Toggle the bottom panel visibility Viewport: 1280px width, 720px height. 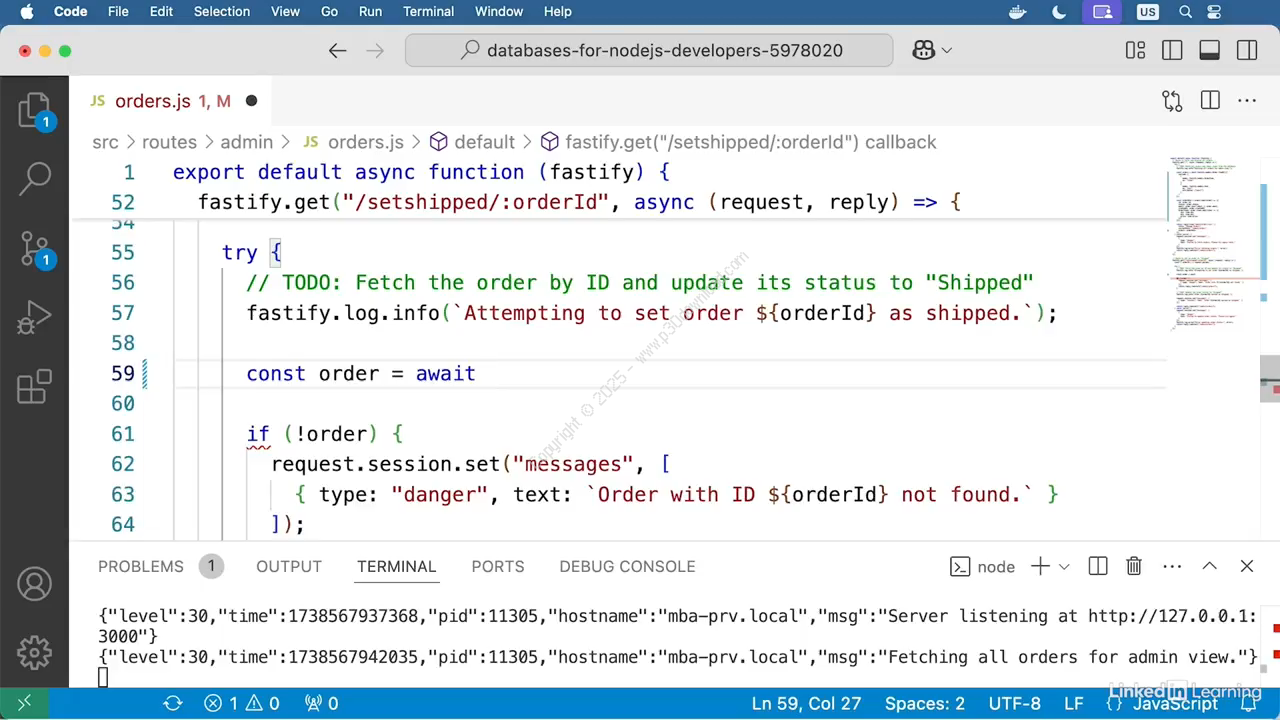click(x=1209, y=50)
